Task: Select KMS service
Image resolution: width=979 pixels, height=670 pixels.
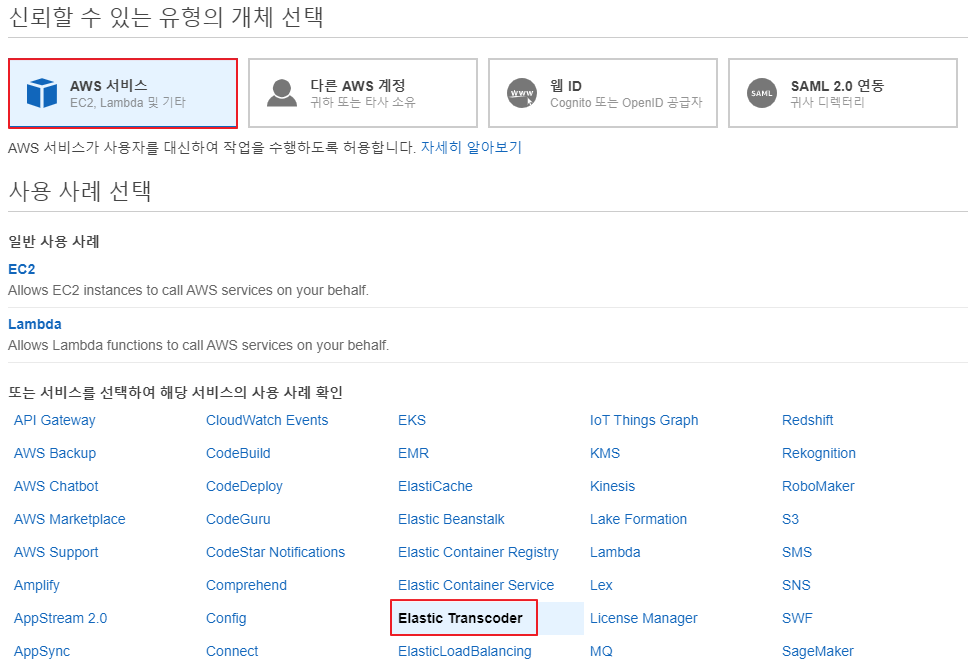Action: tap(605, 453)
